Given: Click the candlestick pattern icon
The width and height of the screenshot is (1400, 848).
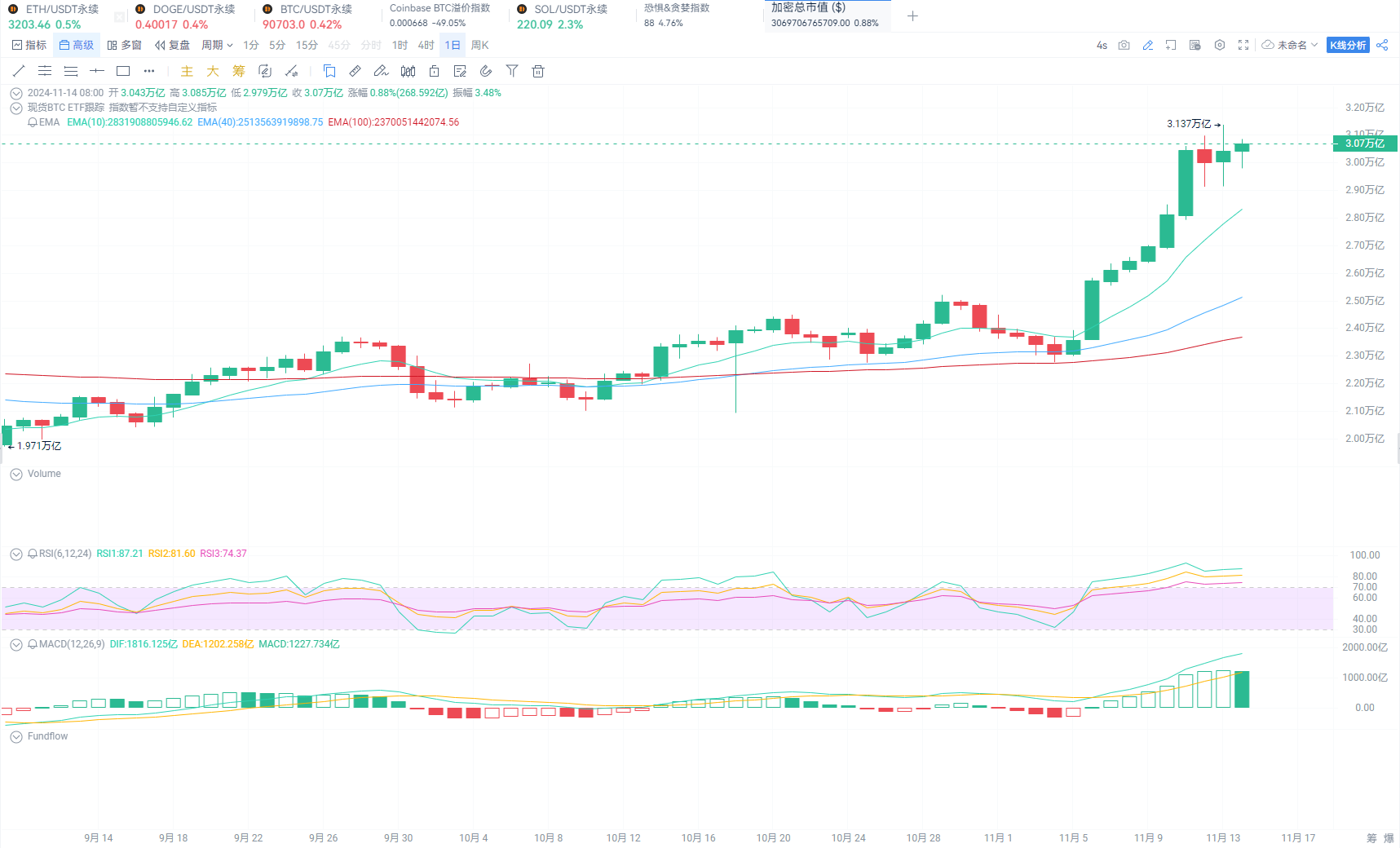Looking at the screenshot, I should pos(408,71).
